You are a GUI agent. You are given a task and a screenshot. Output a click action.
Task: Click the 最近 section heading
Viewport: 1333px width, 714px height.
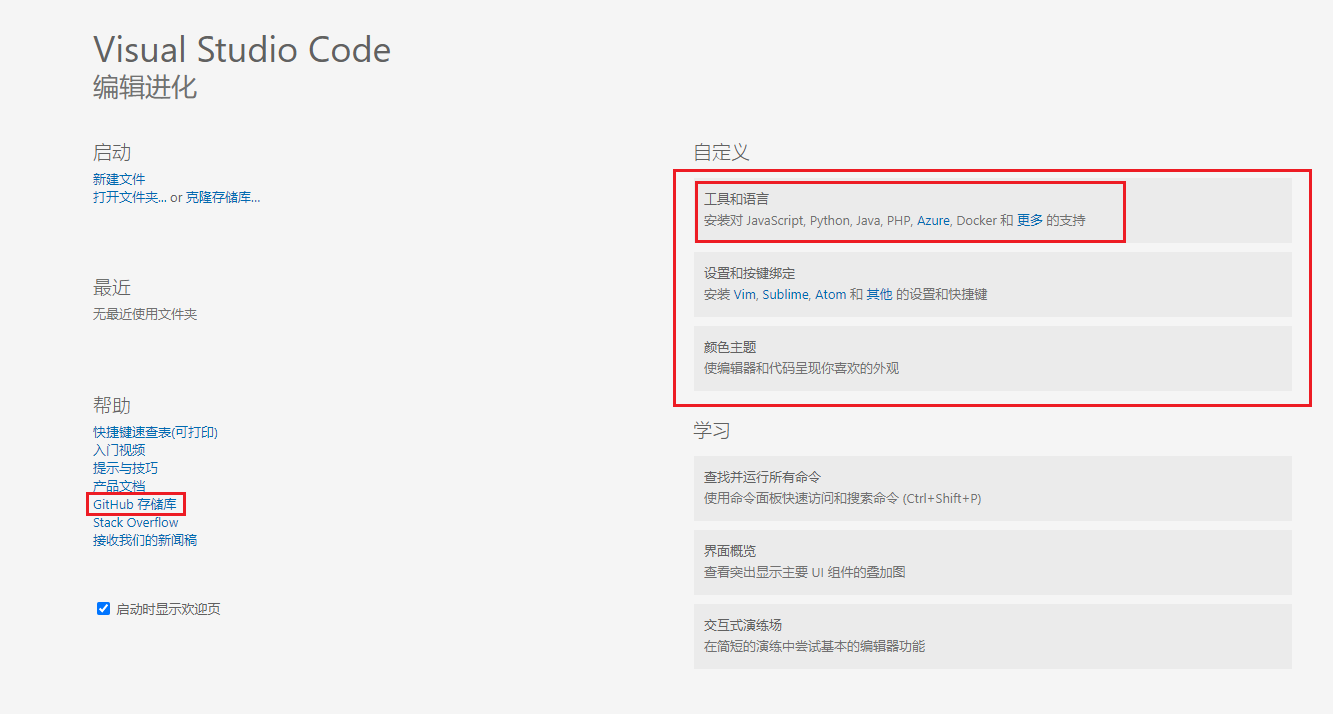(x=112, y=288)
